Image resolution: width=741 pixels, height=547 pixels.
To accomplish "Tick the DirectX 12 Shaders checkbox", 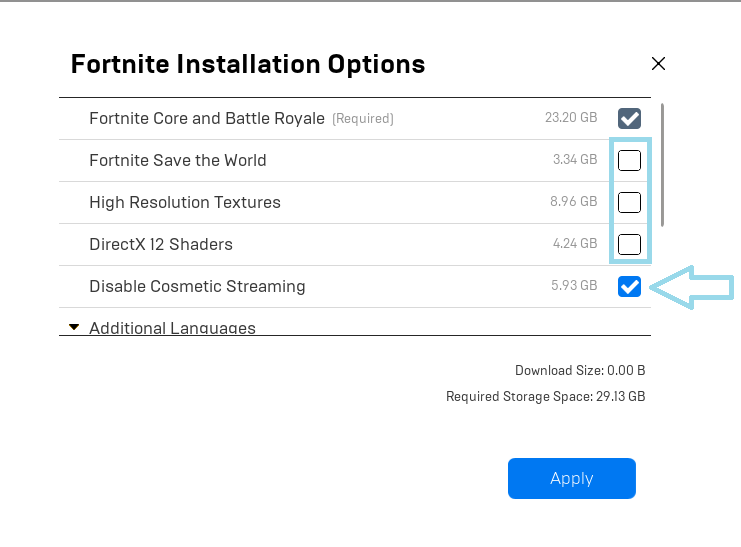I will tap(629, 244).
